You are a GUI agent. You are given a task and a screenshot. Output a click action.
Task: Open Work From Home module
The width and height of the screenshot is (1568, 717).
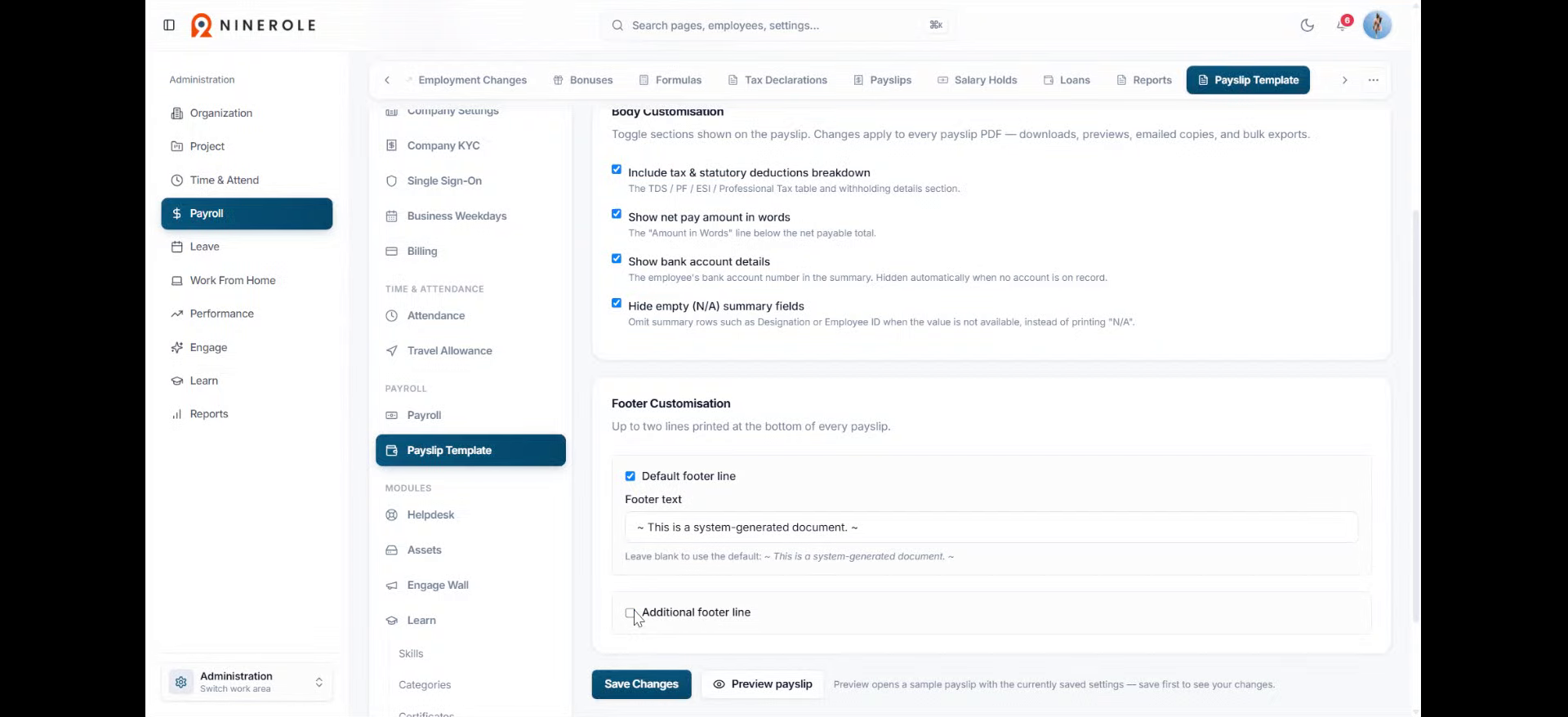[247, 281]
